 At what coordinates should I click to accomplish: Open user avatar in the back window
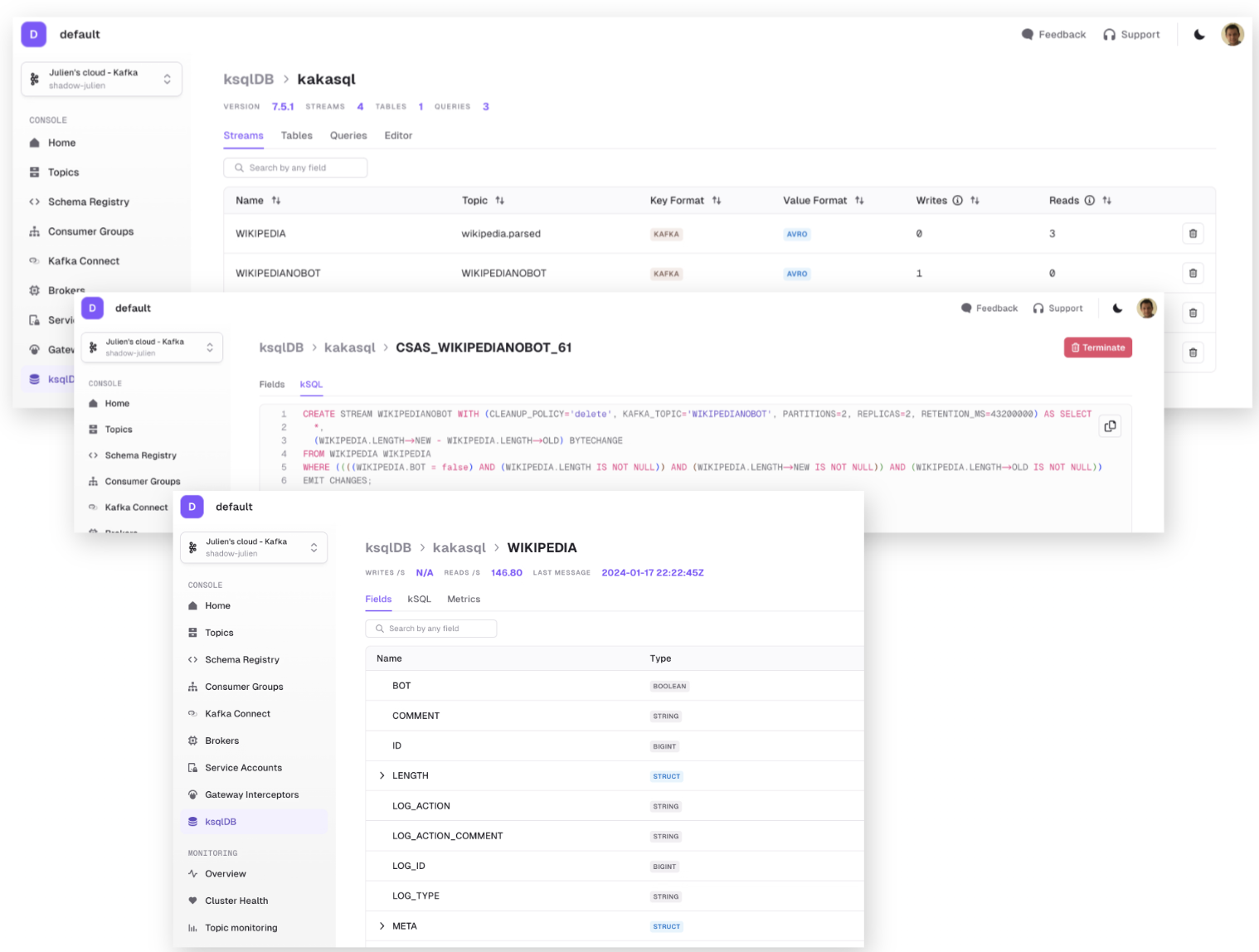pos(1232,34)
